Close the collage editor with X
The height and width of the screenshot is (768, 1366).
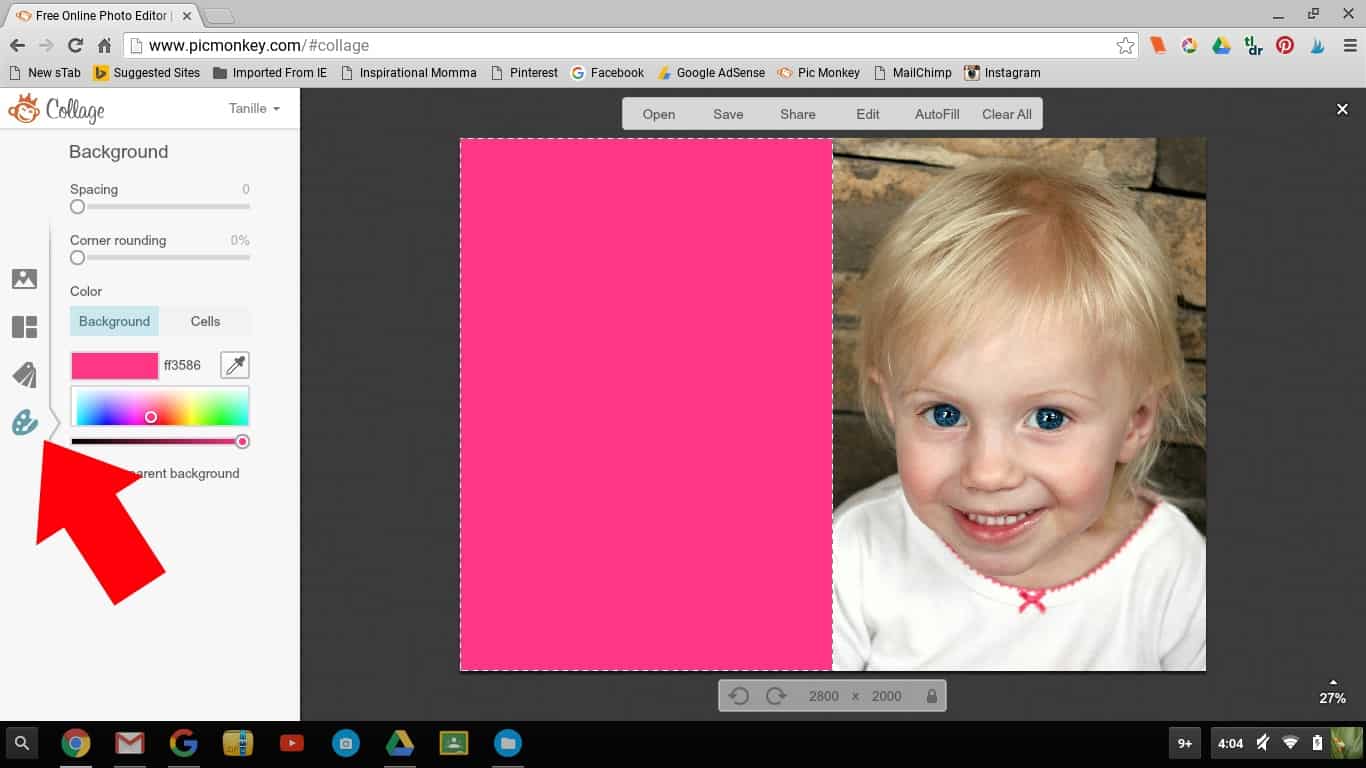coord(1342,109)
